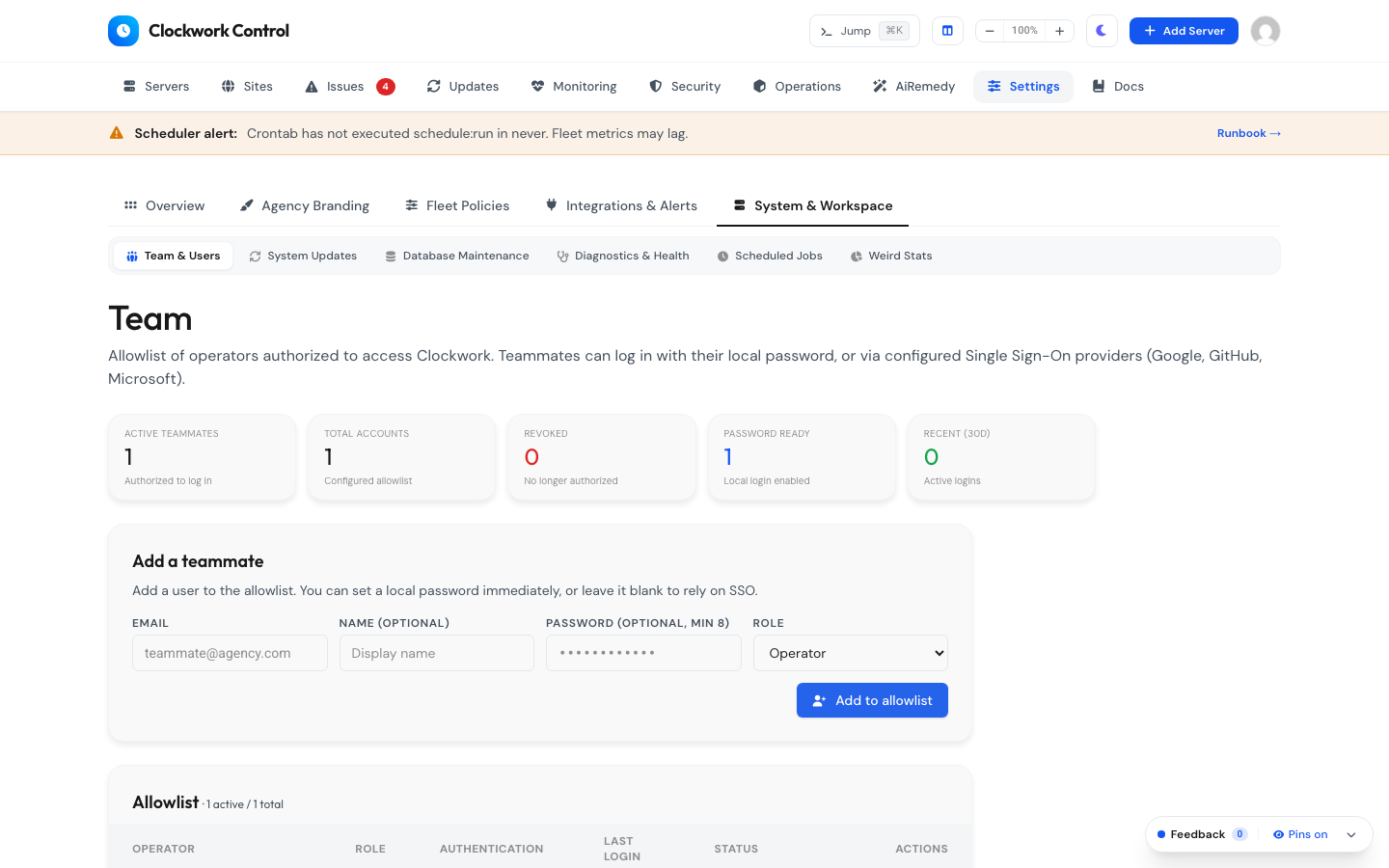Open Monitoring heartbeat section
The image size is (1389, 868).
coord(574,87)
